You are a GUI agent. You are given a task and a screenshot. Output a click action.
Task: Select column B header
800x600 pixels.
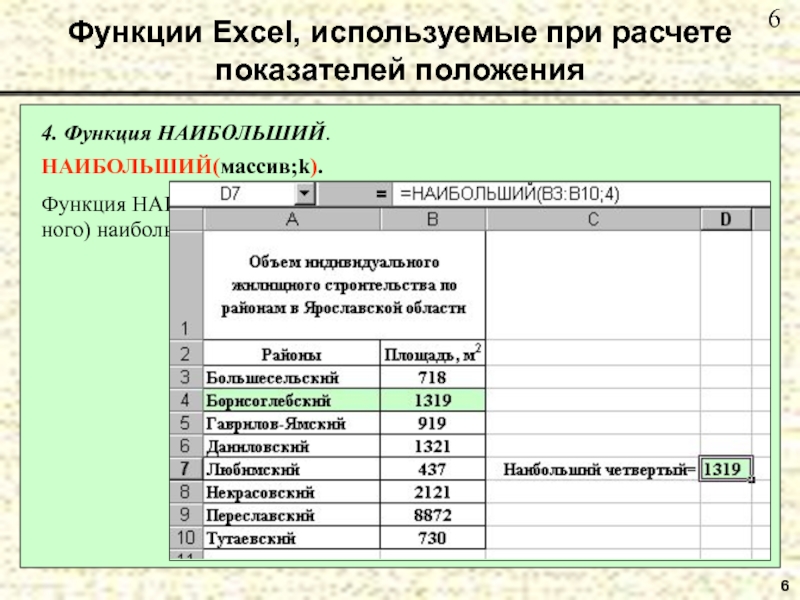pyautogui.click(x=433, y=219)
